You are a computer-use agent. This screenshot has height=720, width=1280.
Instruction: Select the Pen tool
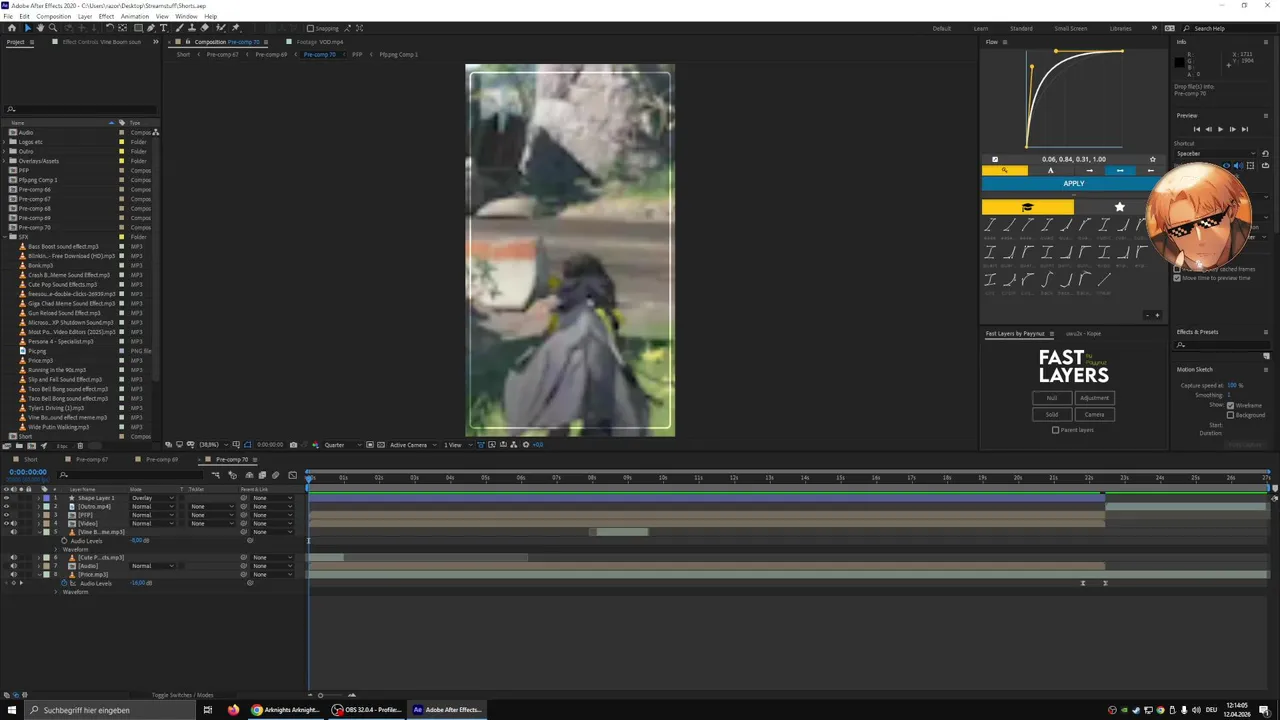point(151,28)
